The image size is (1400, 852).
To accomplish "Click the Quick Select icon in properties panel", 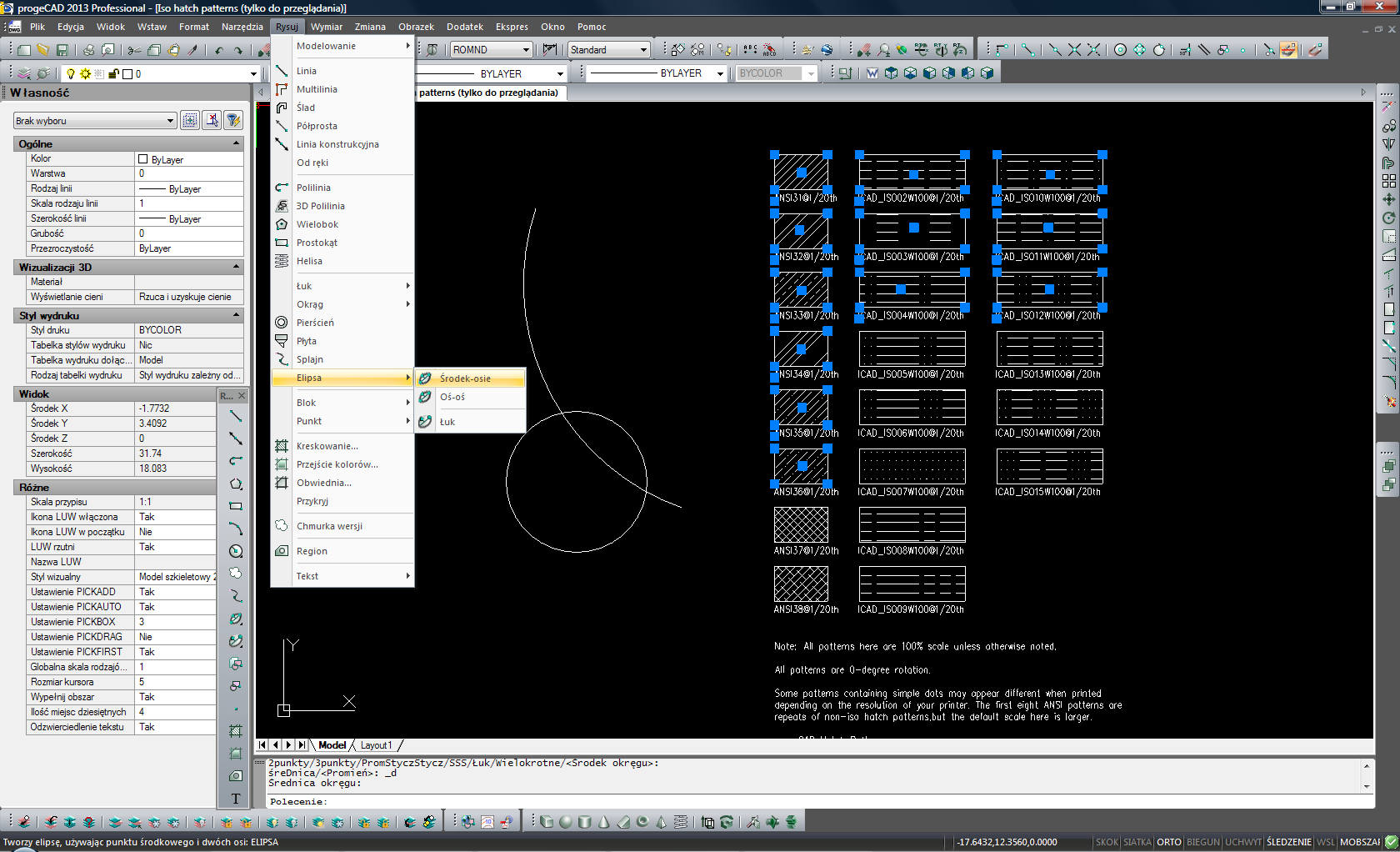I will pos(233,120).
